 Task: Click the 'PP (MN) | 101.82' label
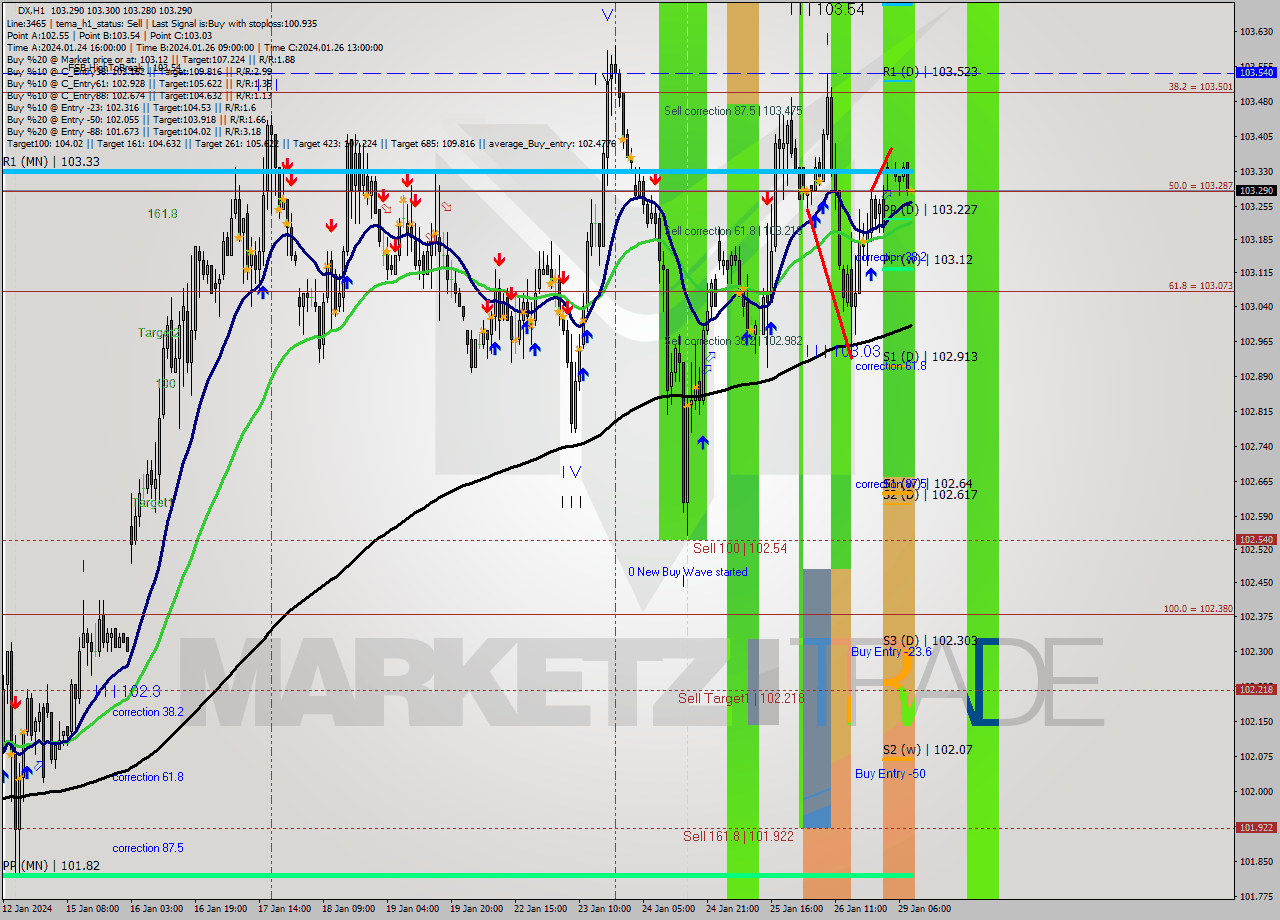[x=51, y=865]
